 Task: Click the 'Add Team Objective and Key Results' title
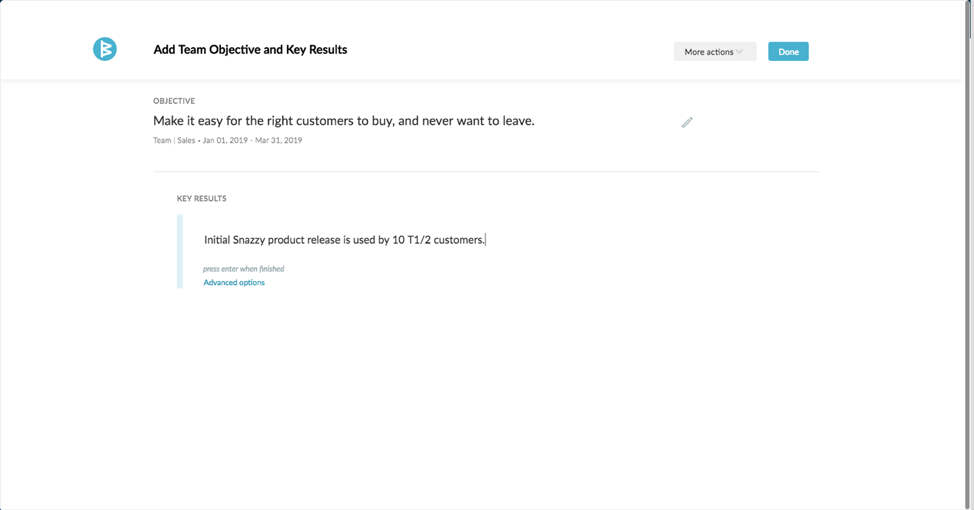(x=250, y=50)
